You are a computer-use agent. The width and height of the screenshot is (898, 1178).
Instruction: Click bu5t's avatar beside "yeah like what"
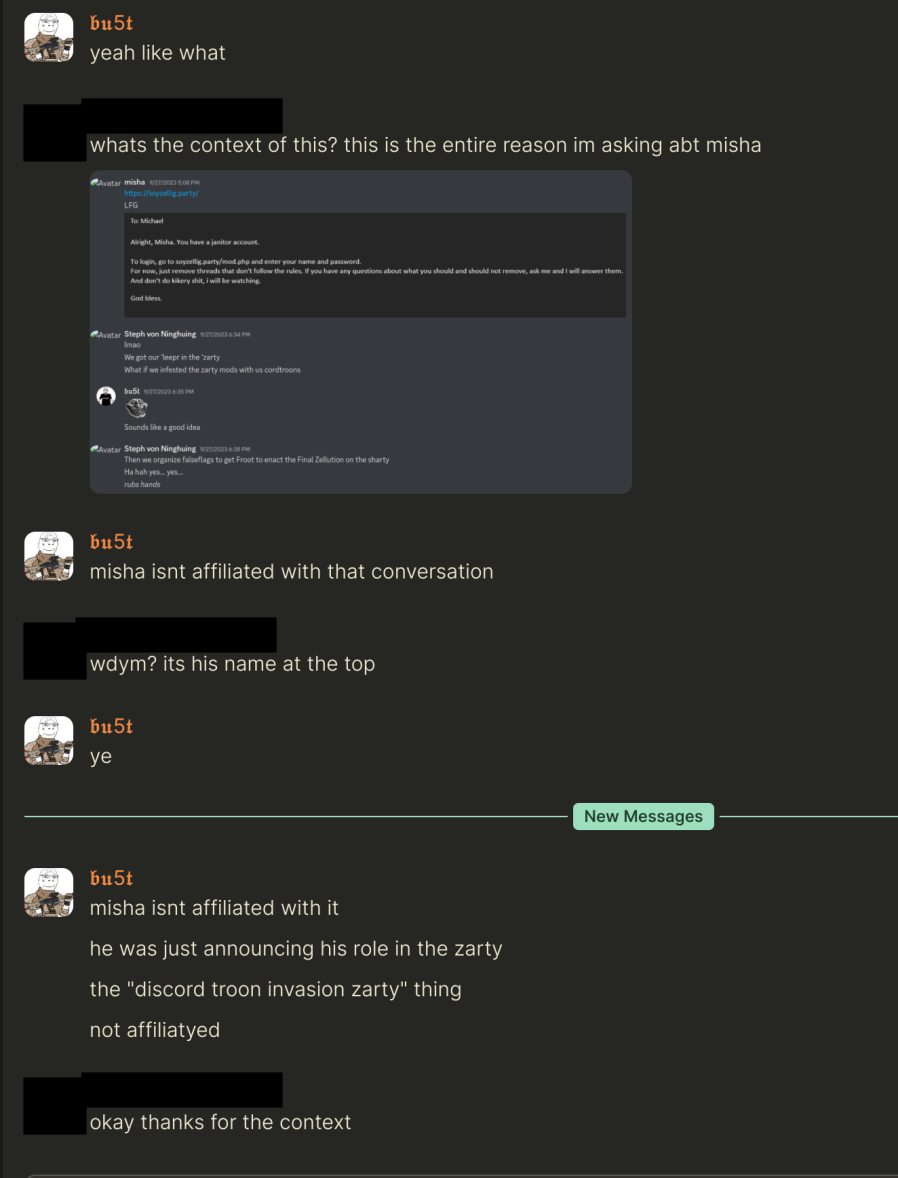point(49,38)
